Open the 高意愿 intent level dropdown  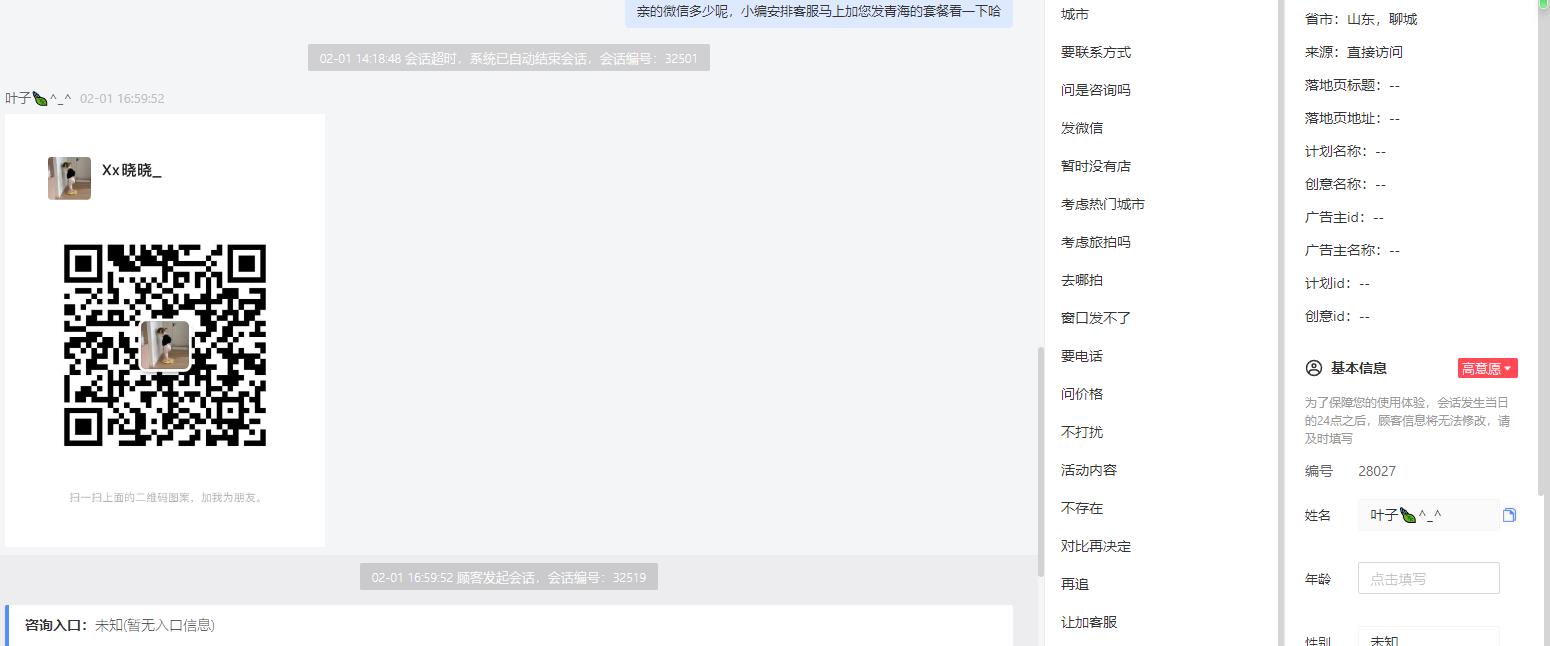tap(1487, 368)
